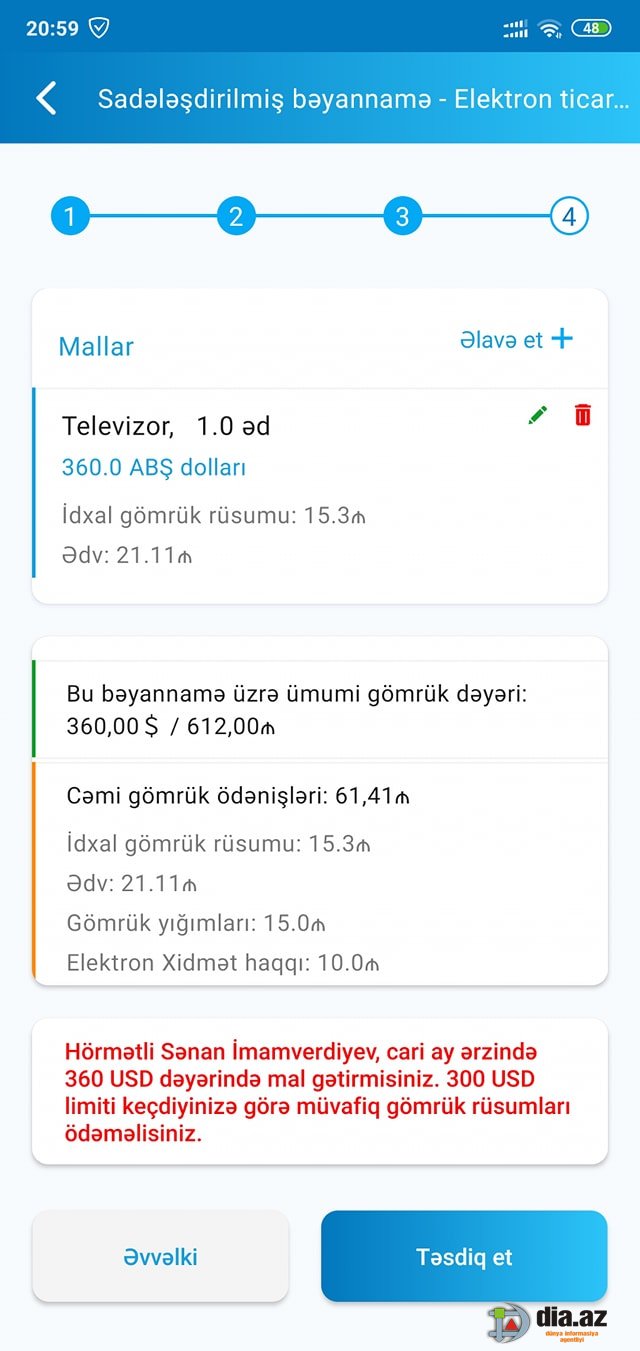Click the green pencil edit icon
This screenshot has width=640, height=1351.
click(x=538, y=415)
